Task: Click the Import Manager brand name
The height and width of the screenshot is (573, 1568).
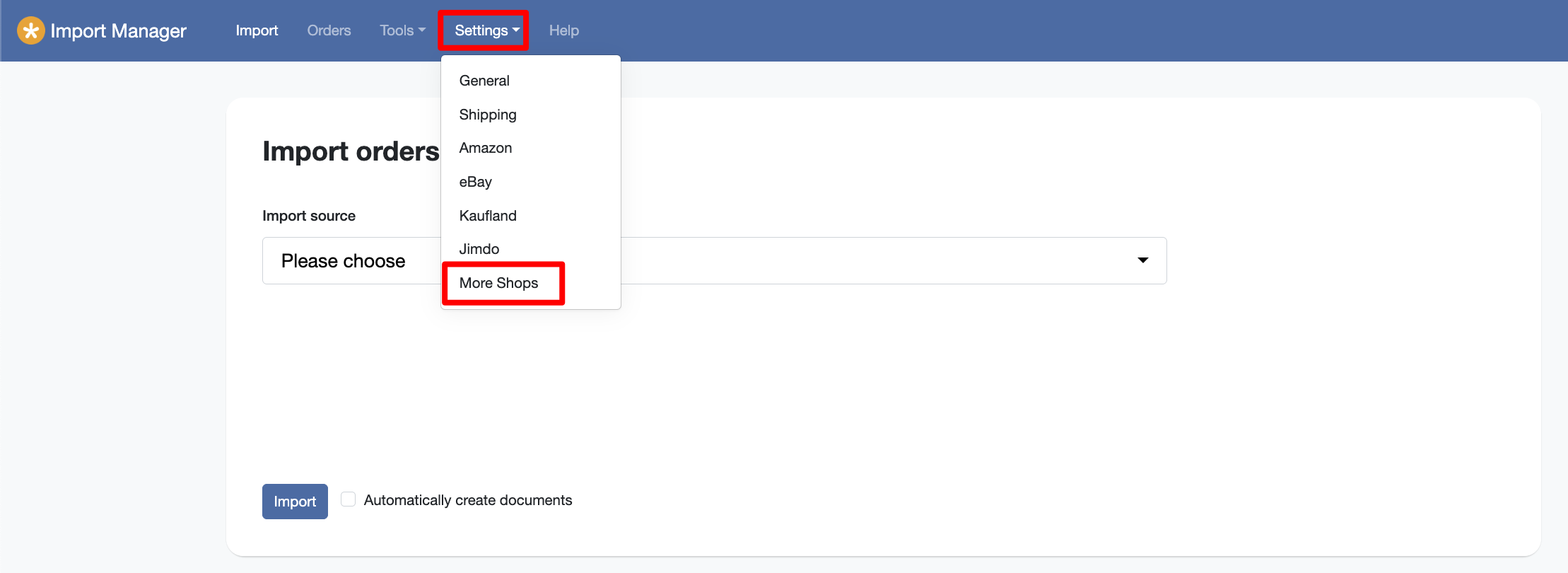Action: pyautogui.click(x=118, y=30)
